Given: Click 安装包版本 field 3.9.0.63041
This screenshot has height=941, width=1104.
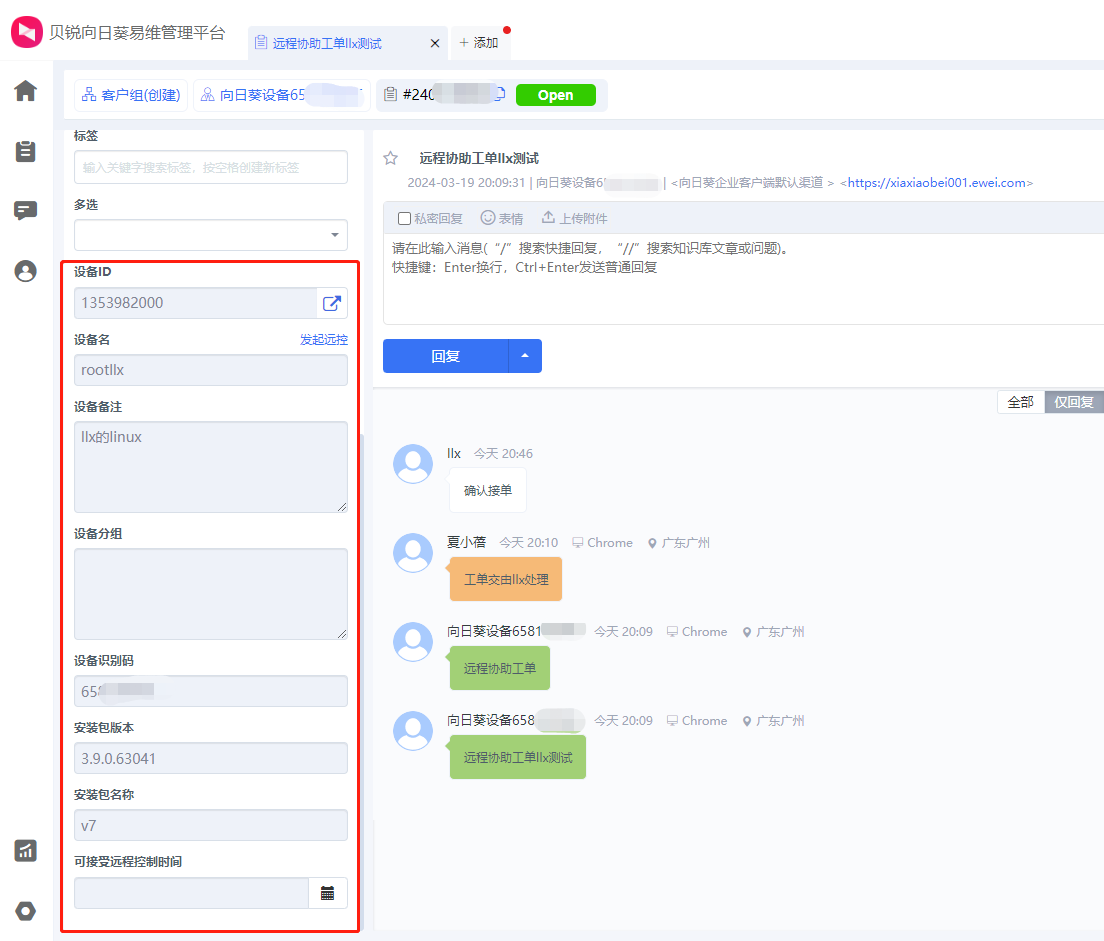Looking at the screenshot, I should 211,758.
